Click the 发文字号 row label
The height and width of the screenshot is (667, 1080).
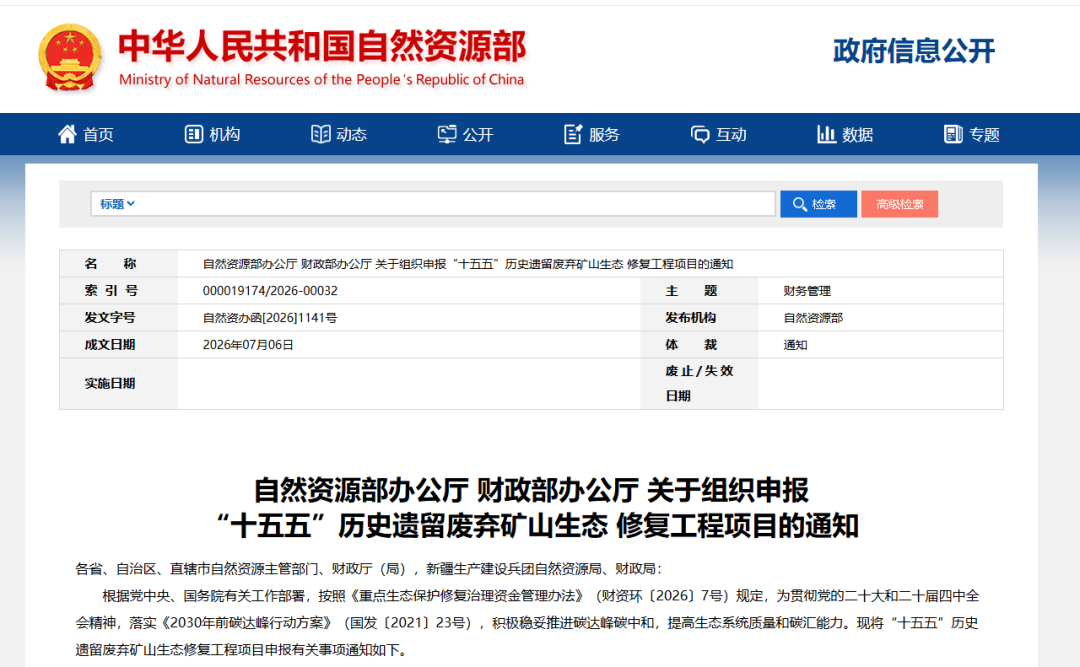110,318
